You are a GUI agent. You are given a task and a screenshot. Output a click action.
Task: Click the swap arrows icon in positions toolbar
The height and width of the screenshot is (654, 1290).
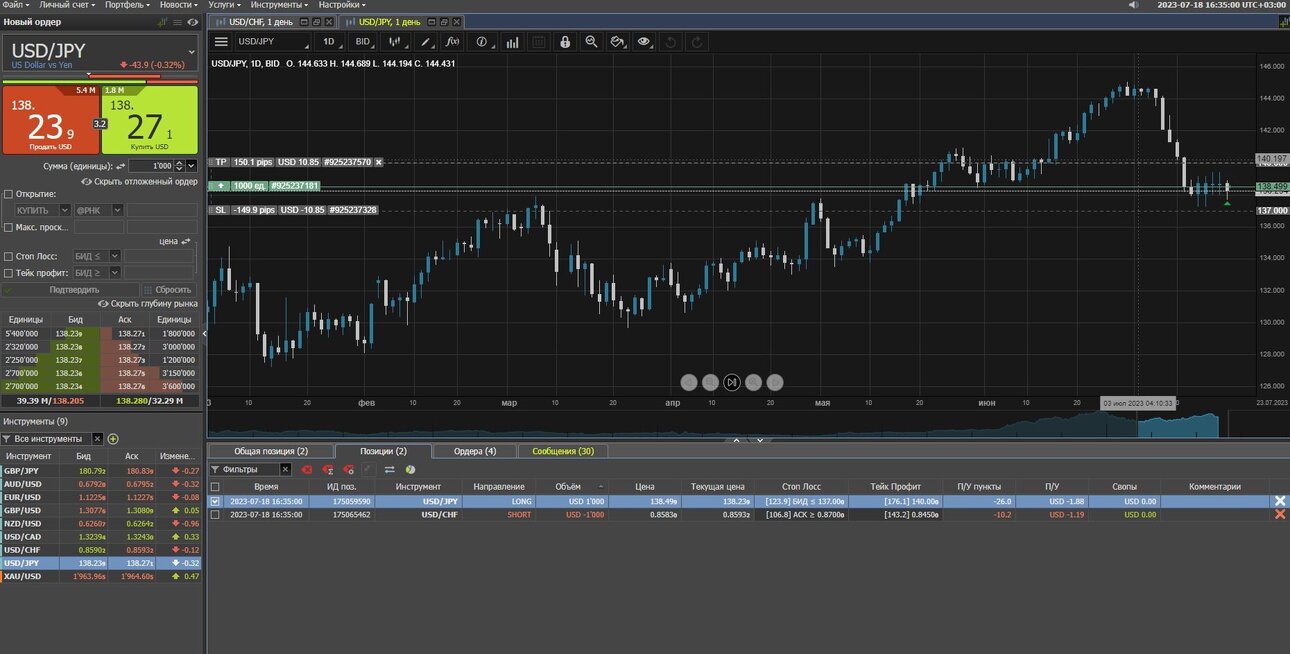tap(390, 469)
